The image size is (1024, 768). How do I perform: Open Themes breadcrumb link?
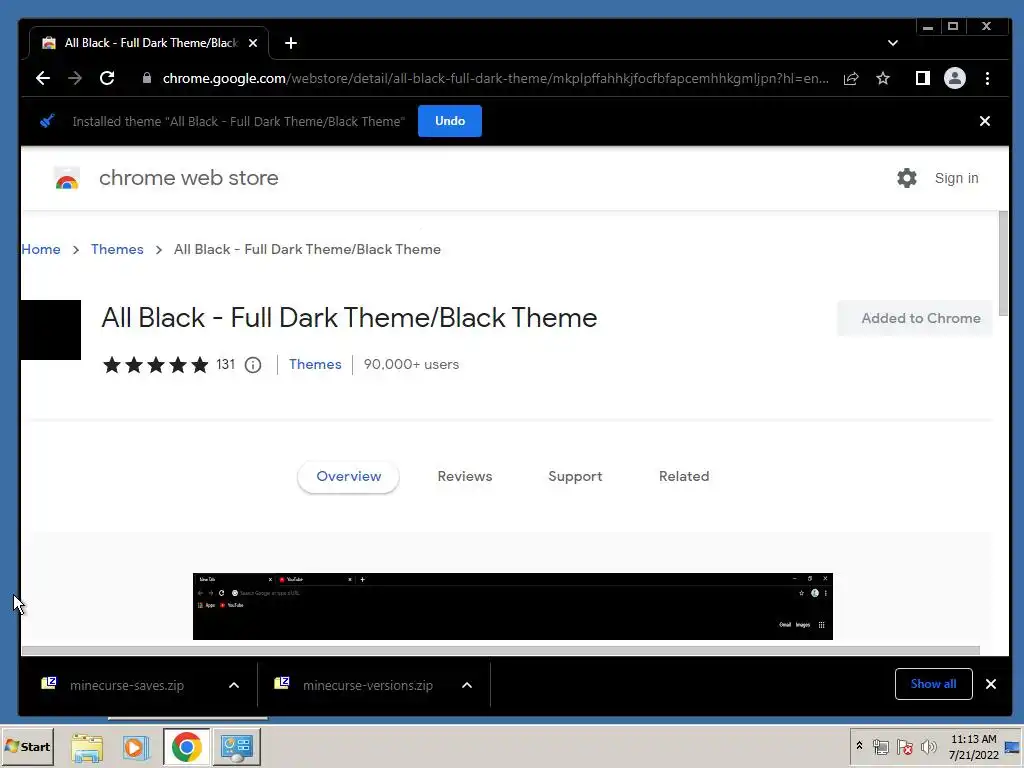(x=117, y=249)
